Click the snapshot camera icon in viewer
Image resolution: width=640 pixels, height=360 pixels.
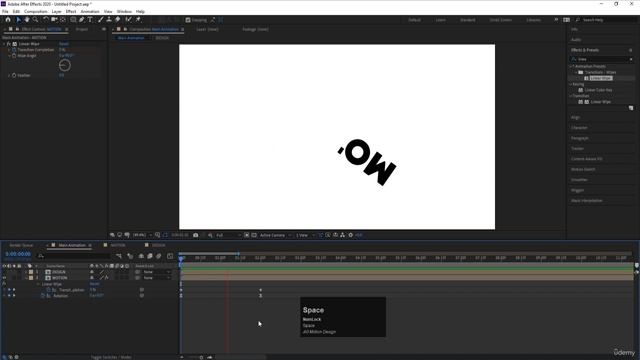(x=196, y=235)
